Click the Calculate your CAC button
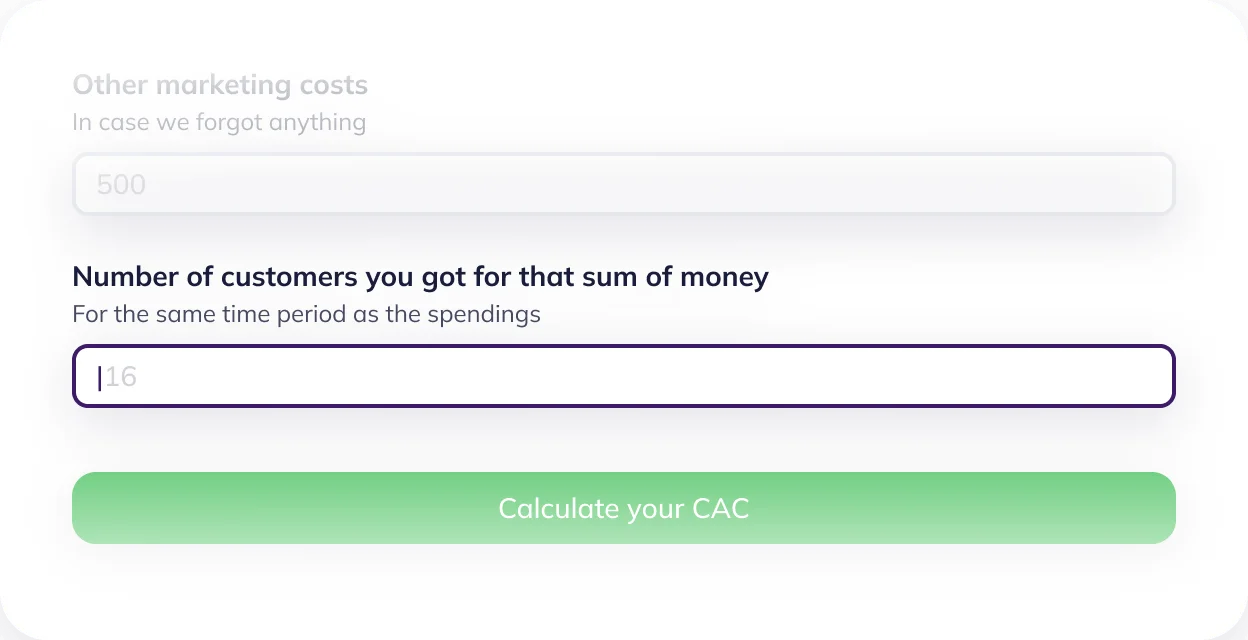This screenshot has height=640, width=1248. point(624,508)
